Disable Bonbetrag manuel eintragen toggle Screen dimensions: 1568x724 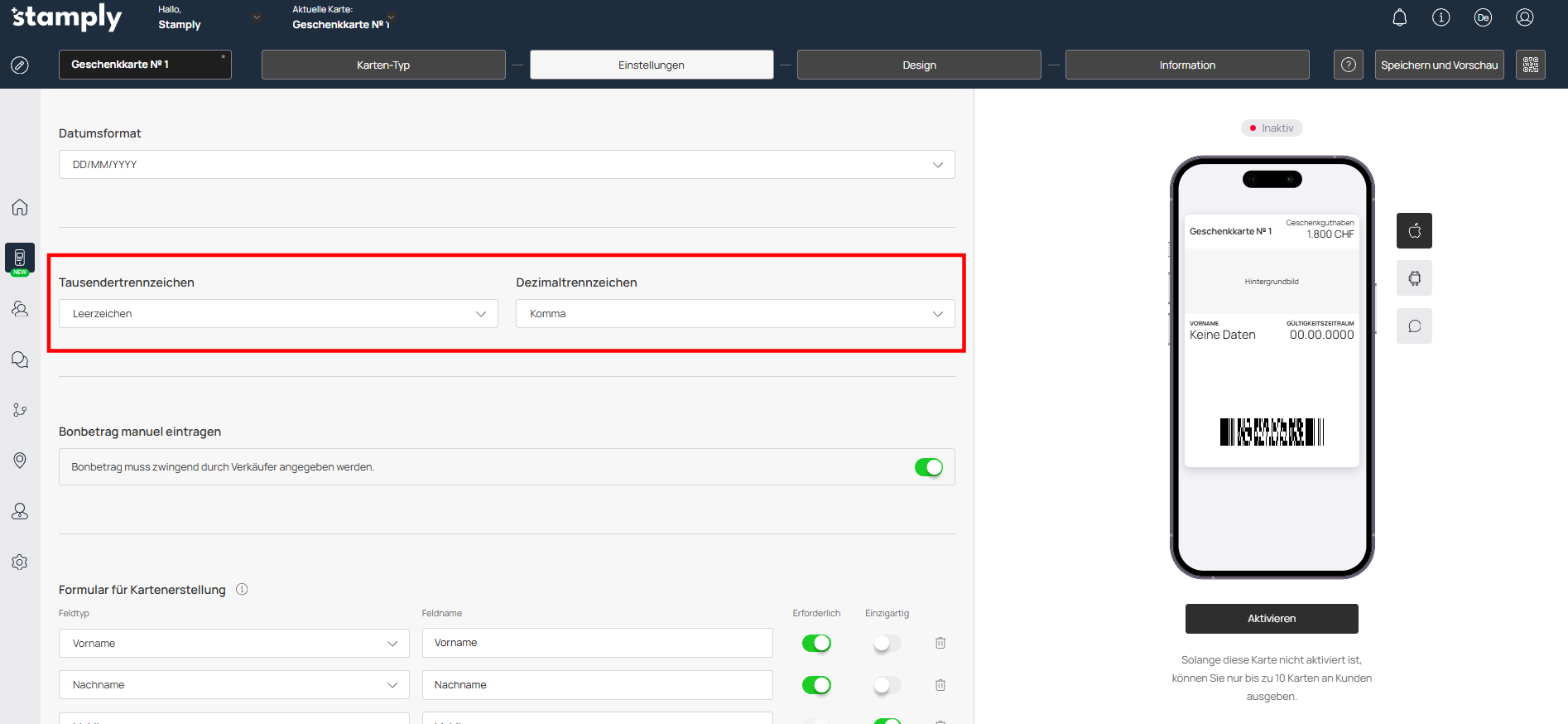click(x=928, y=467)
